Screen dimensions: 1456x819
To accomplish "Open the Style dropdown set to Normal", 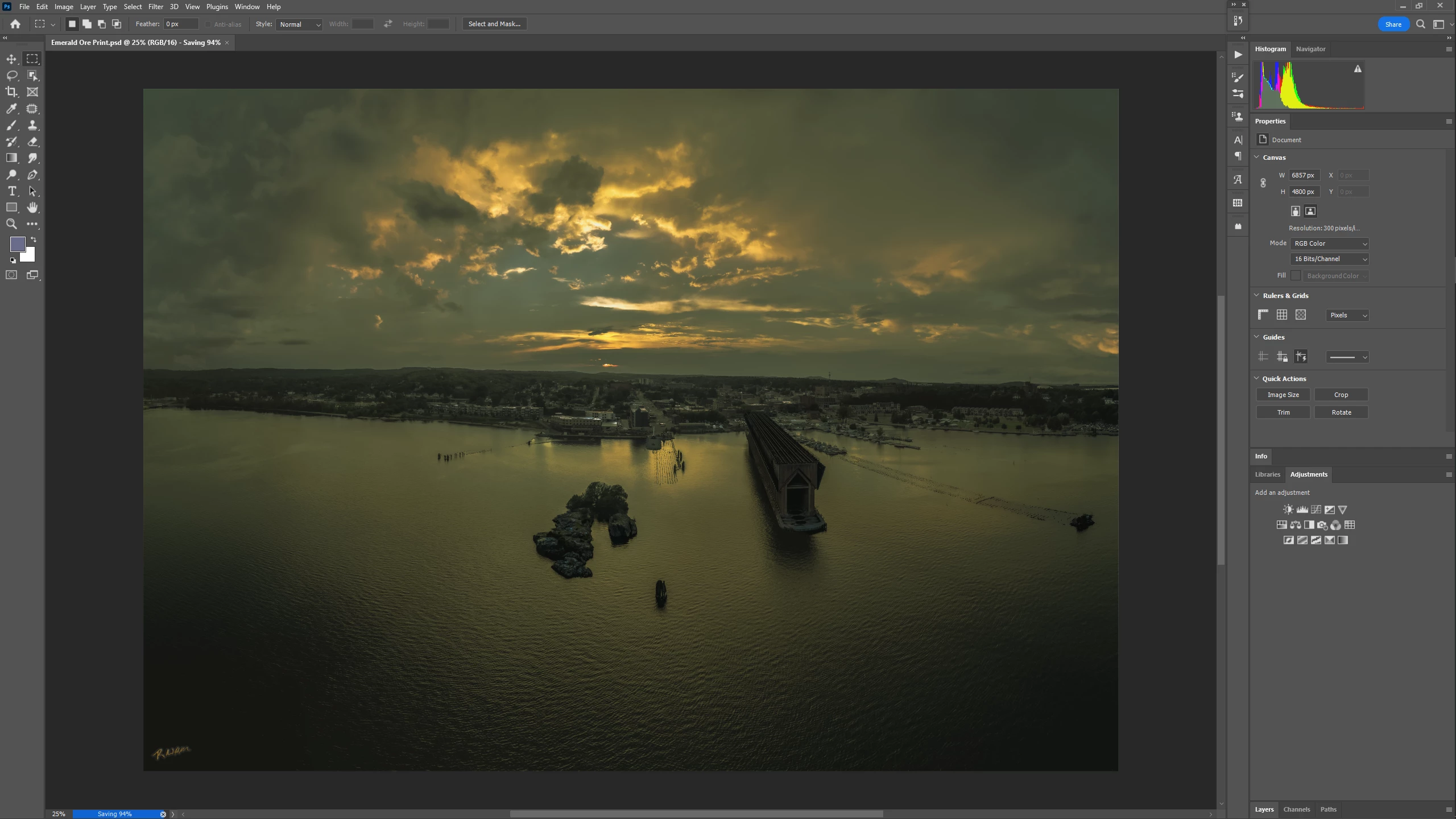I will coord(299,24).
